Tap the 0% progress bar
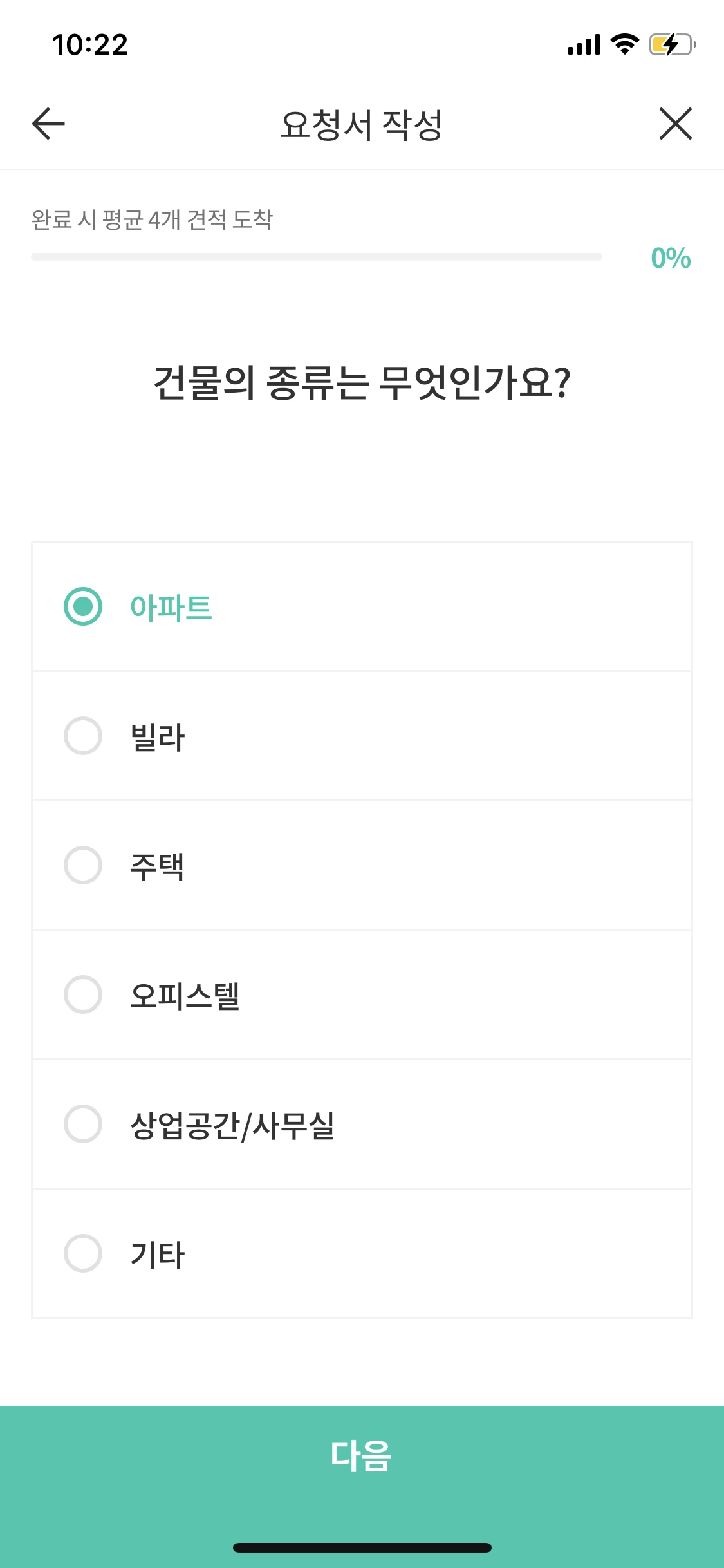The width and height of the screenshot is (724, 1568). [x=315, y=256]
